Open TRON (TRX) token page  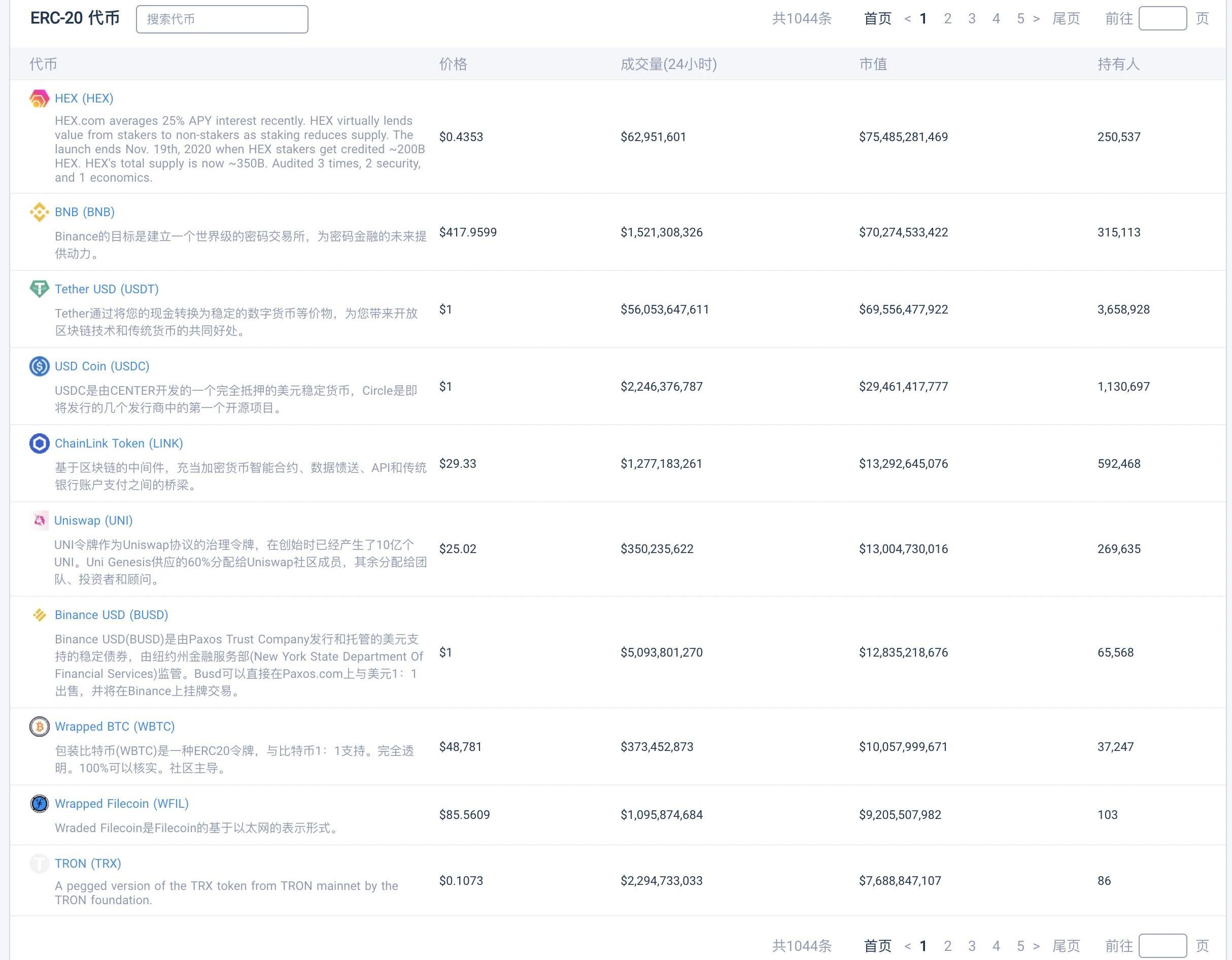[x=88, y=864]
